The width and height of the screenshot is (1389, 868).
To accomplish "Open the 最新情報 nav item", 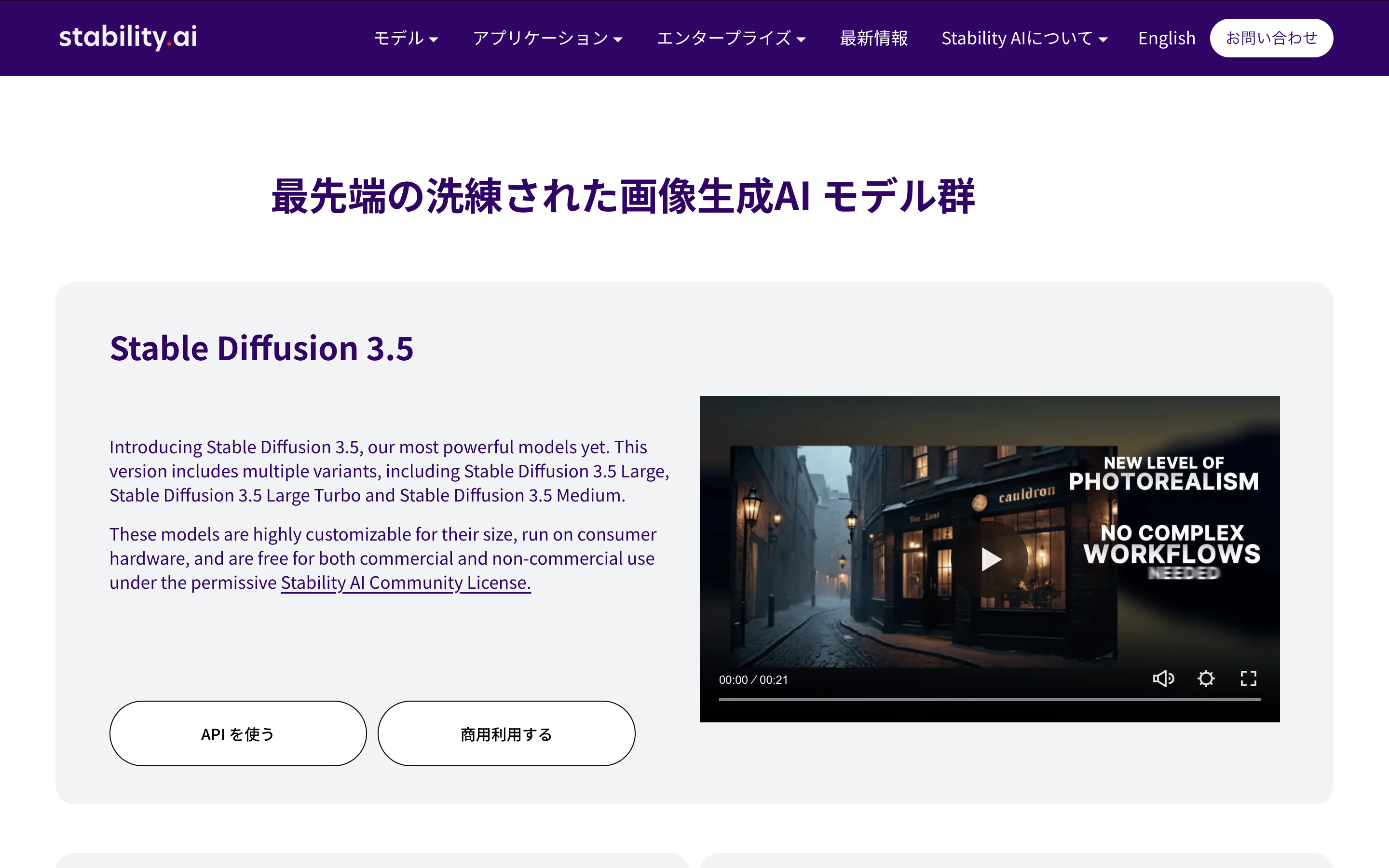I will [873, 39].
